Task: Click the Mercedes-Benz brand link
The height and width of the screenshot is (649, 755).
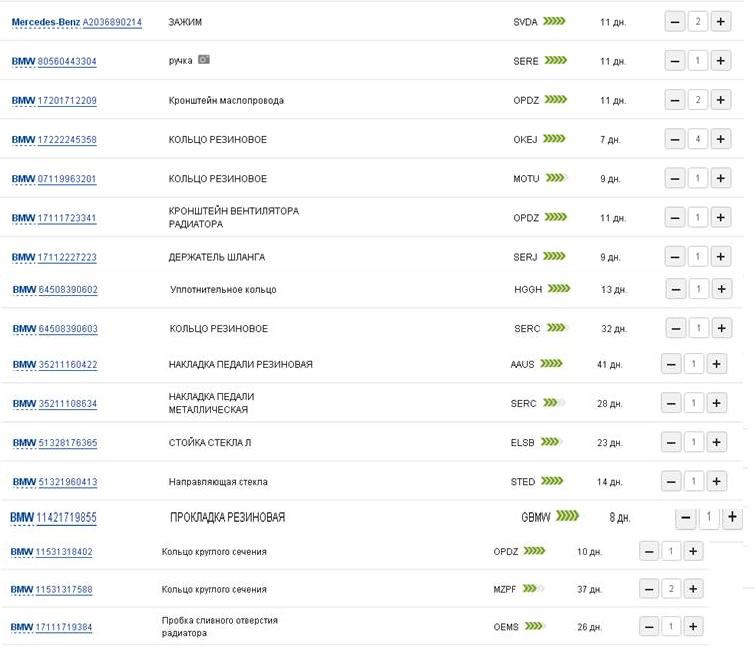Action: [x=45, y=22]
